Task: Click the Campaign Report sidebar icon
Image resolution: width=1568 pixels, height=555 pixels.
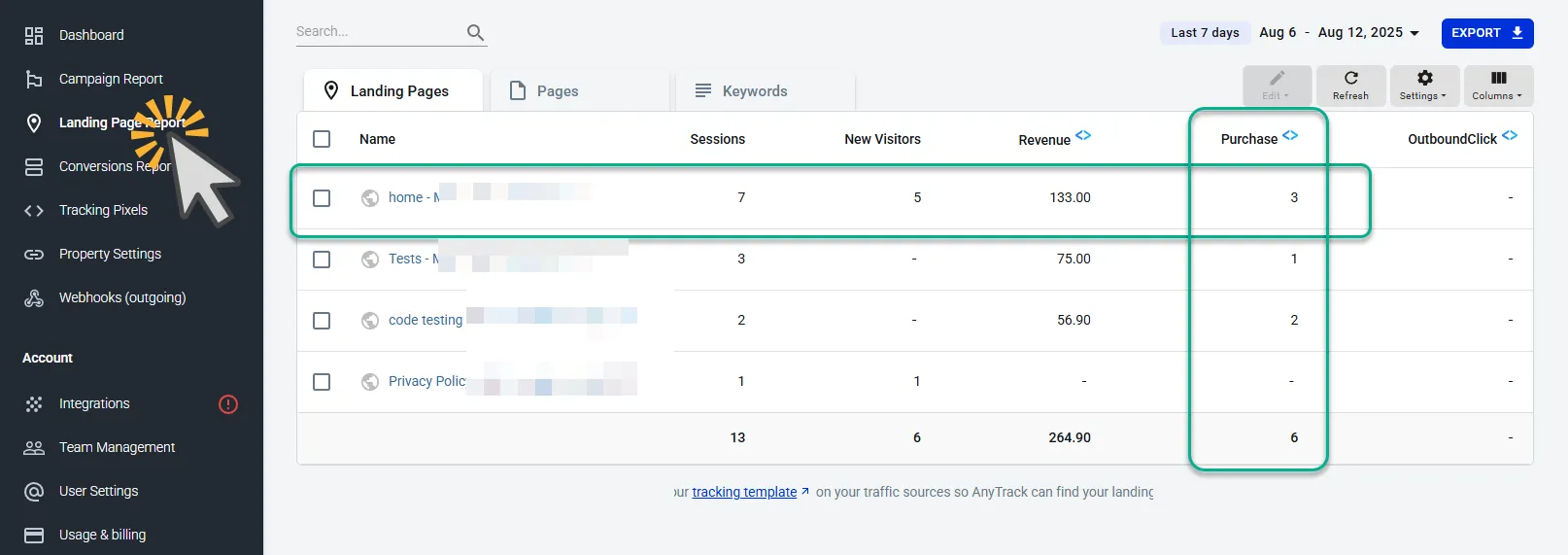Action: coord(34,79)
